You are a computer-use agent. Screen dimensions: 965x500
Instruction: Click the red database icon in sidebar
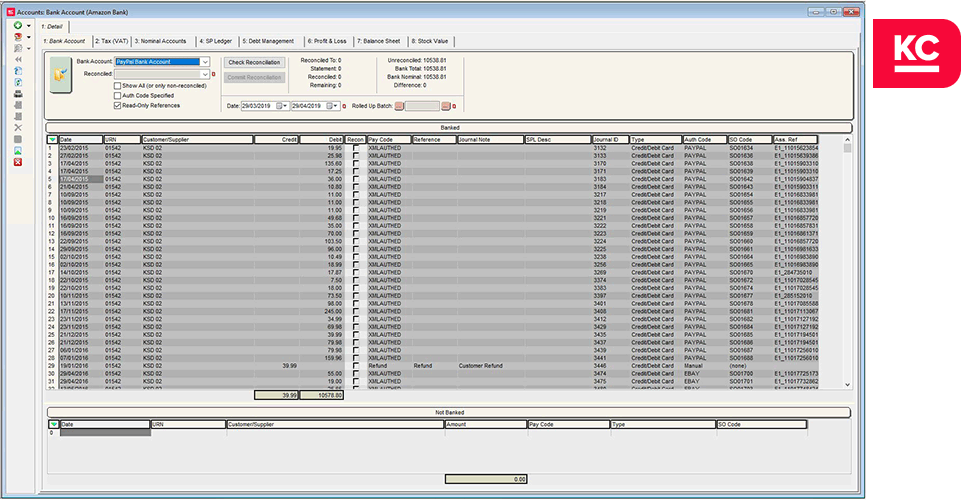coord(18,37)
